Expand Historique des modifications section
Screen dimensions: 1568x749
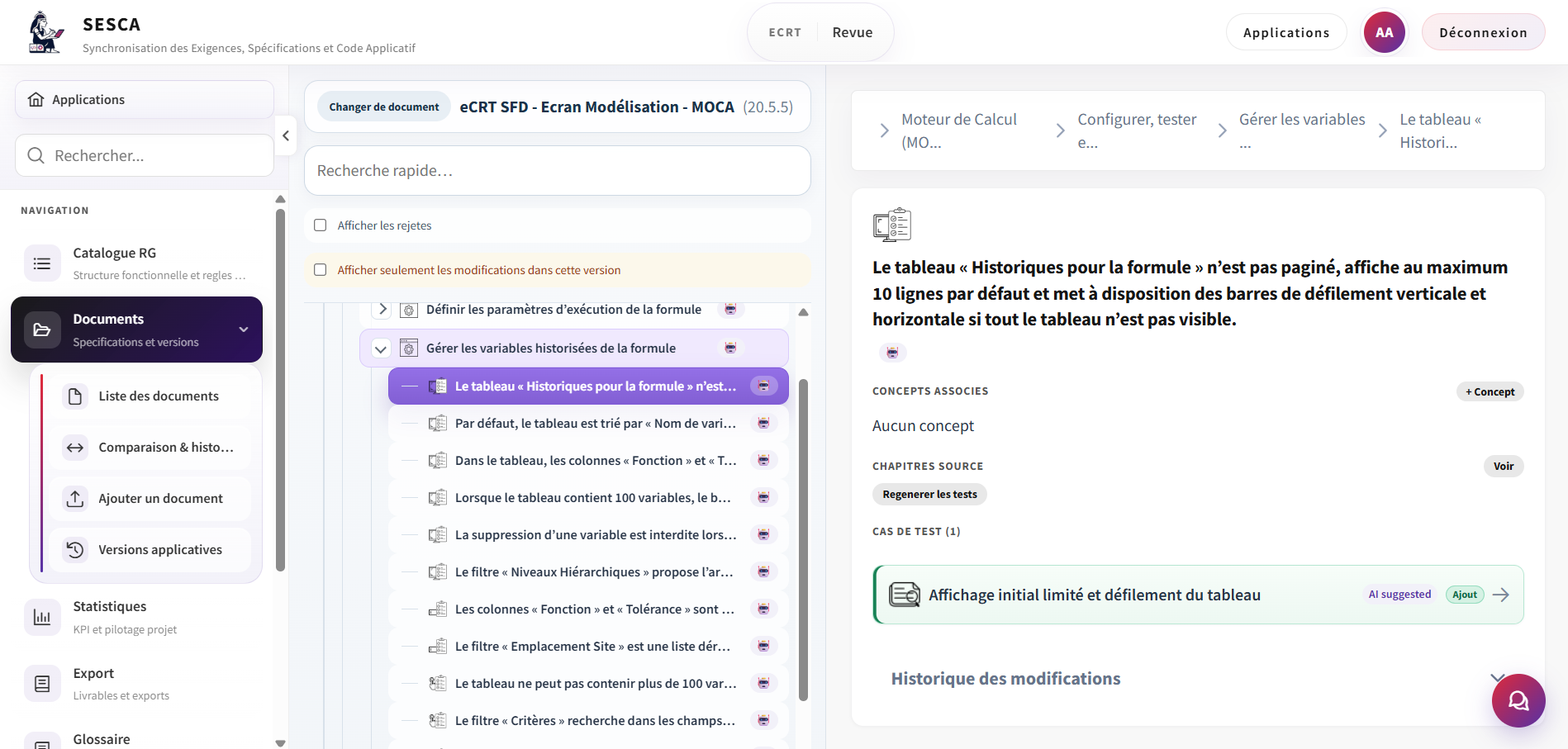[1498, 678]
